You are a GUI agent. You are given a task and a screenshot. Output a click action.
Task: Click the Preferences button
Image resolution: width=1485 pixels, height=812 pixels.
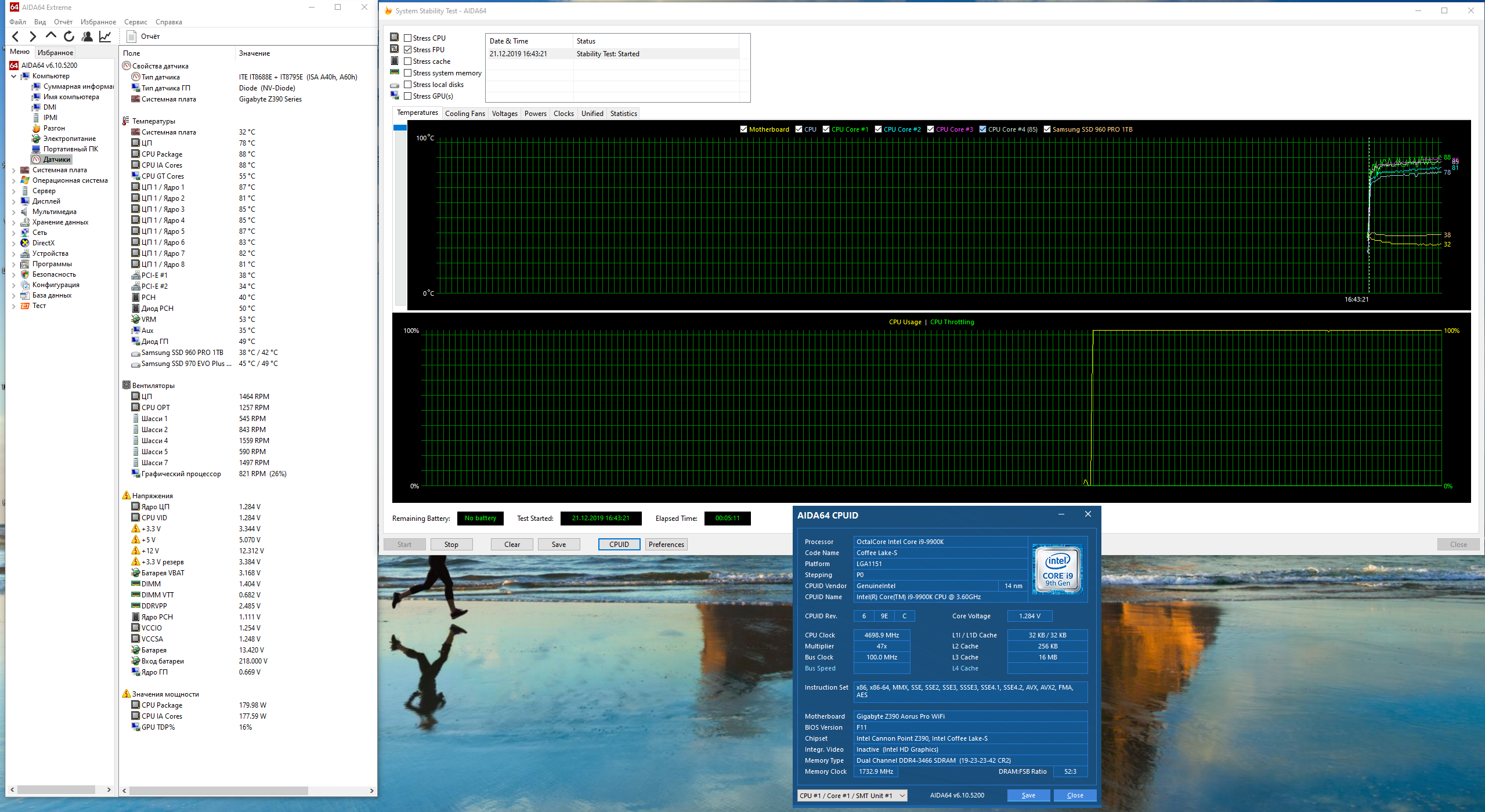click(666, 545)
